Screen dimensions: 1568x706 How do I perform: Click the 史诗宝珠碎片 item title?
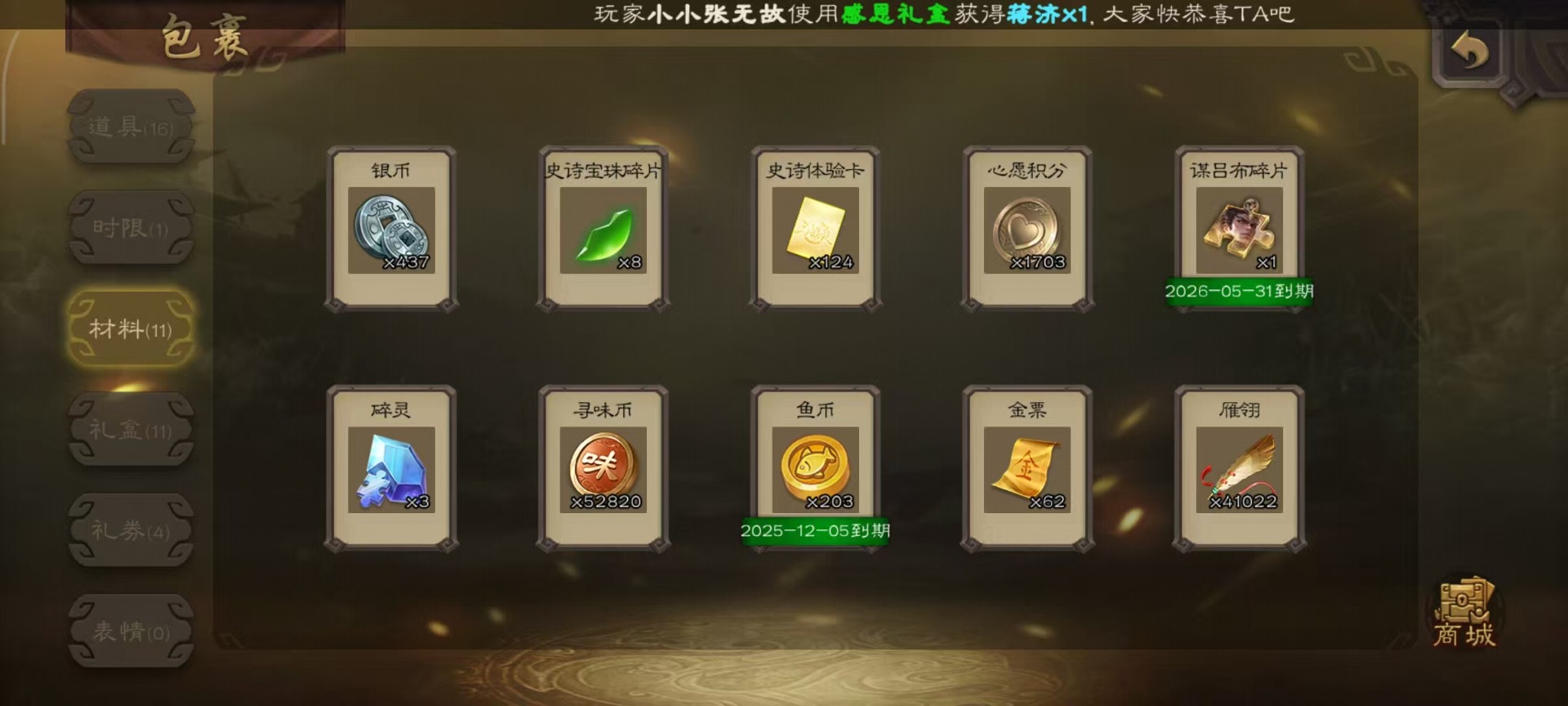603,170
